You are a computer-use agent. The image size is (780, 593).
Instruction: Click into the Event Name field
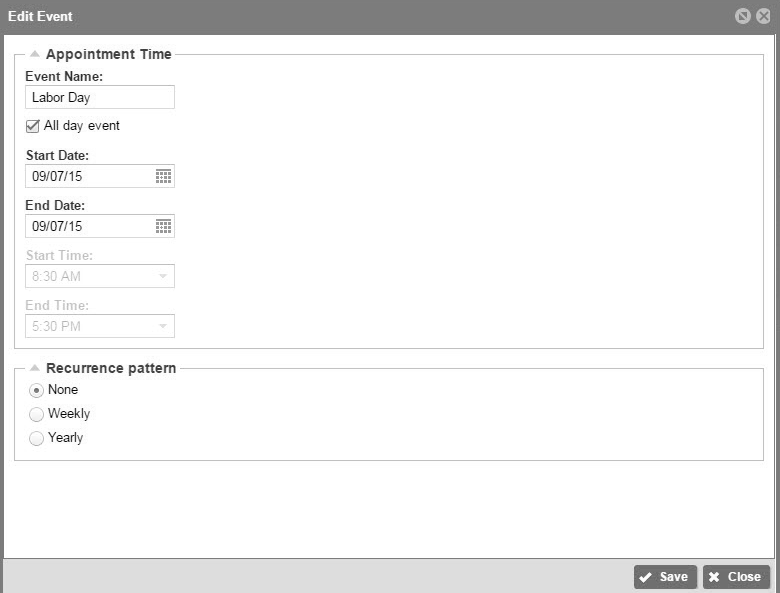(x=100, y=97)
